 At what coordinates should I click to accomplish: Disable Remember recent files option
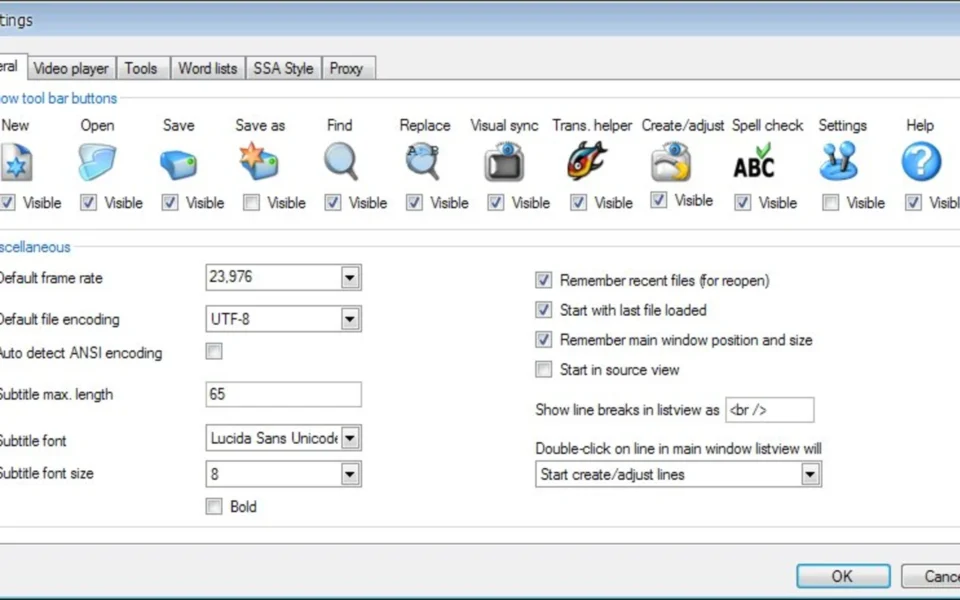[543, 280]
